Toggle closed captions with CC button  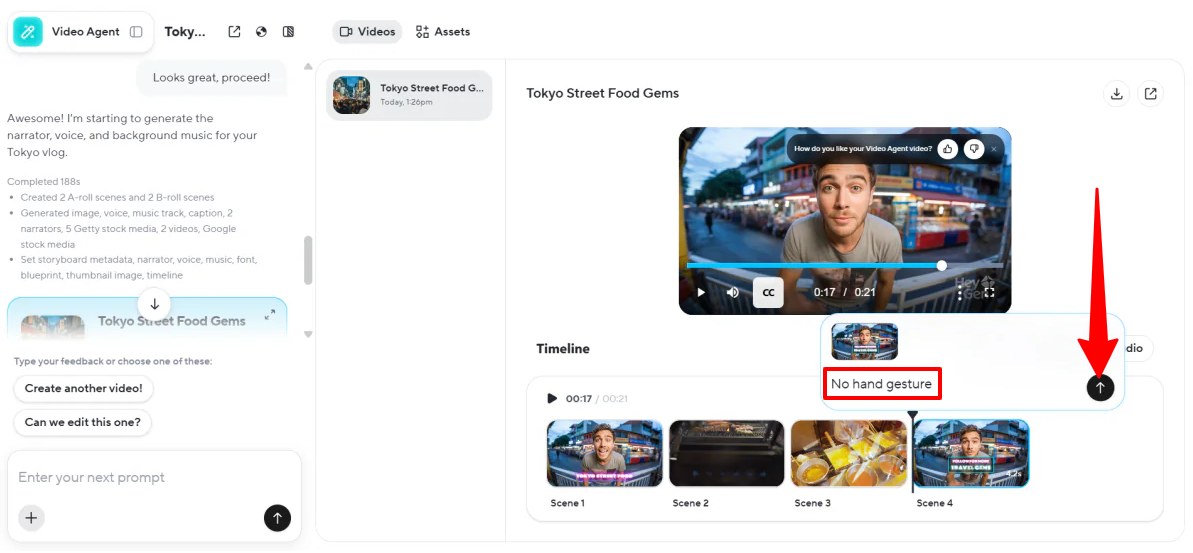(x=768, y=292)
